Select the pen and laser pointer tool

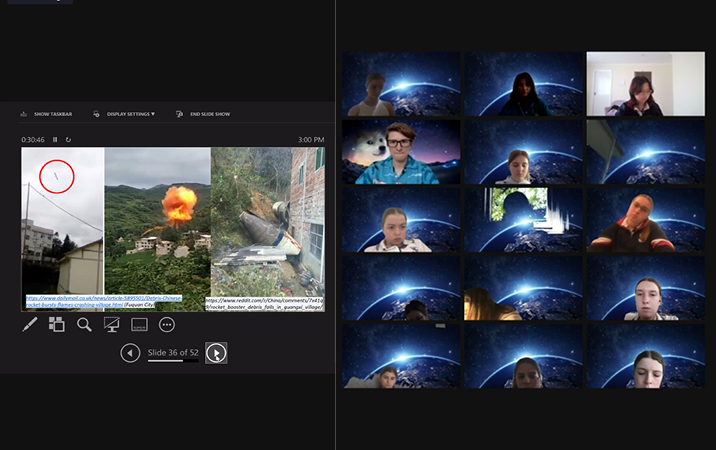[x=30, y=325]
